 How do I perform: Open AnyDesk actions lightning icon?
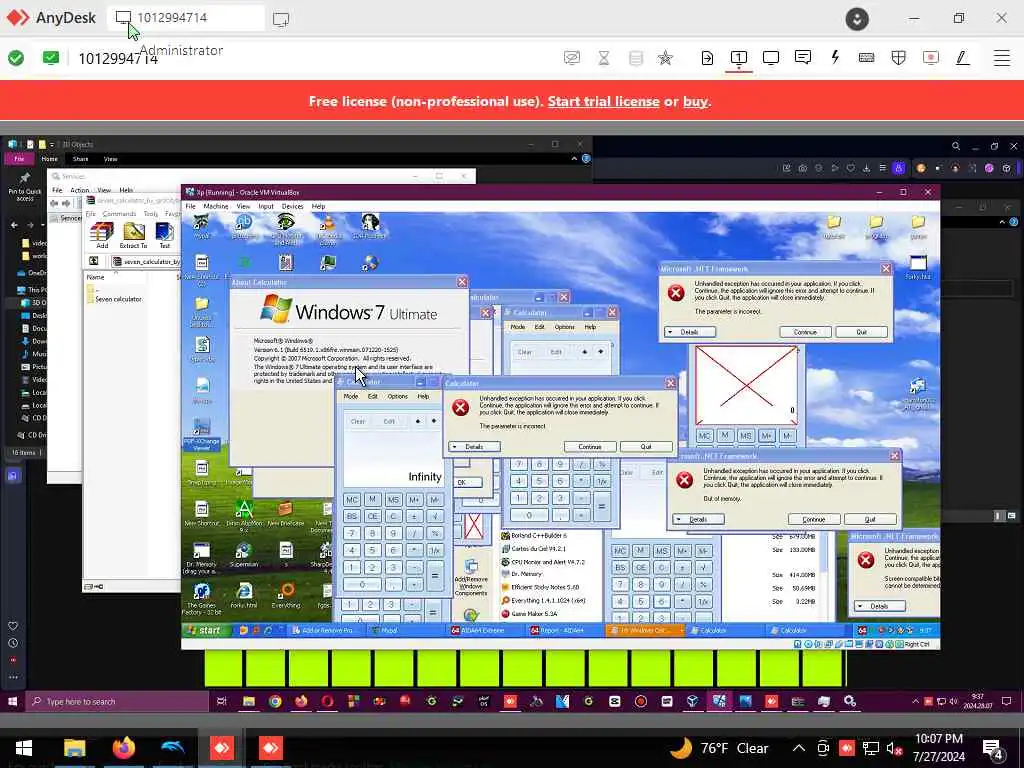(x=835, y=57)
